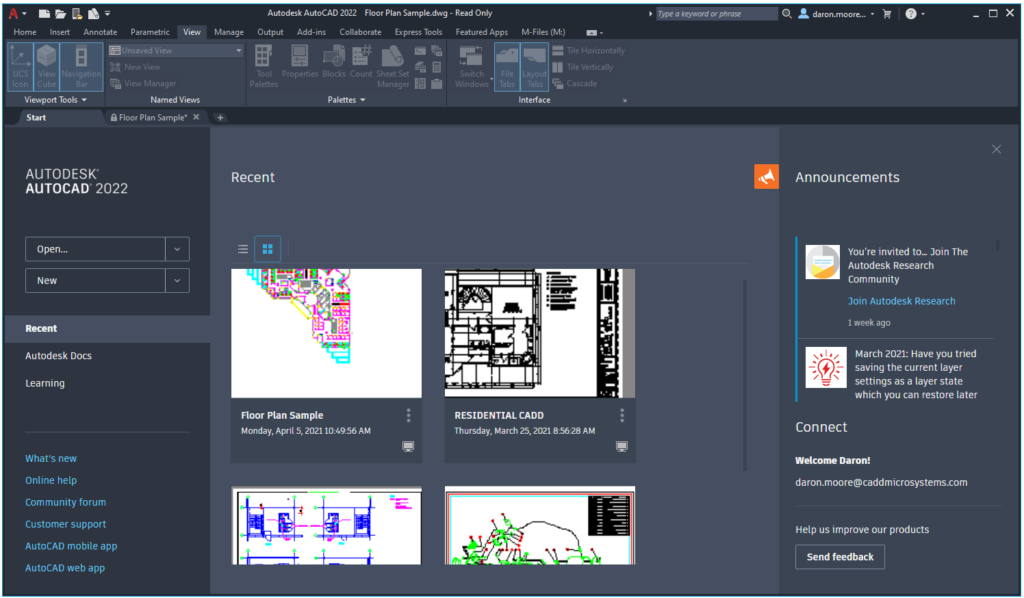Click the Open folder quick access icon
Viewport: 1024px width, 598px height.
60,13
